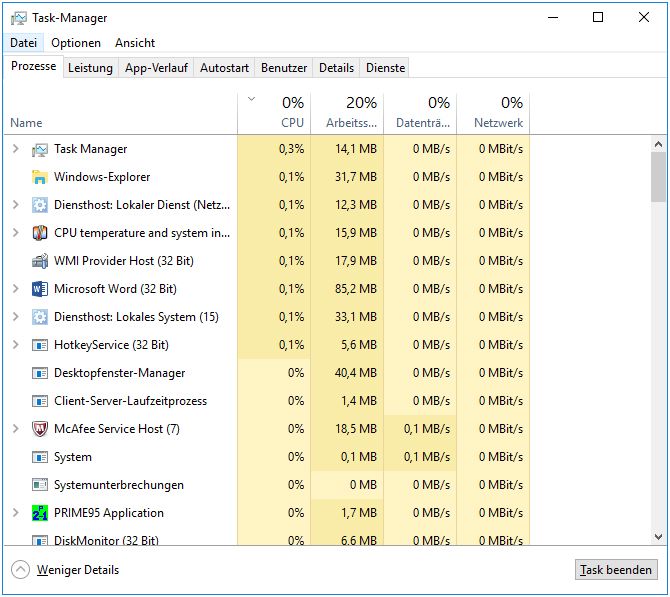Click the Weniger Details arrow circle icon
This screenshot has height=597, width=670.
tap(20, 570)
